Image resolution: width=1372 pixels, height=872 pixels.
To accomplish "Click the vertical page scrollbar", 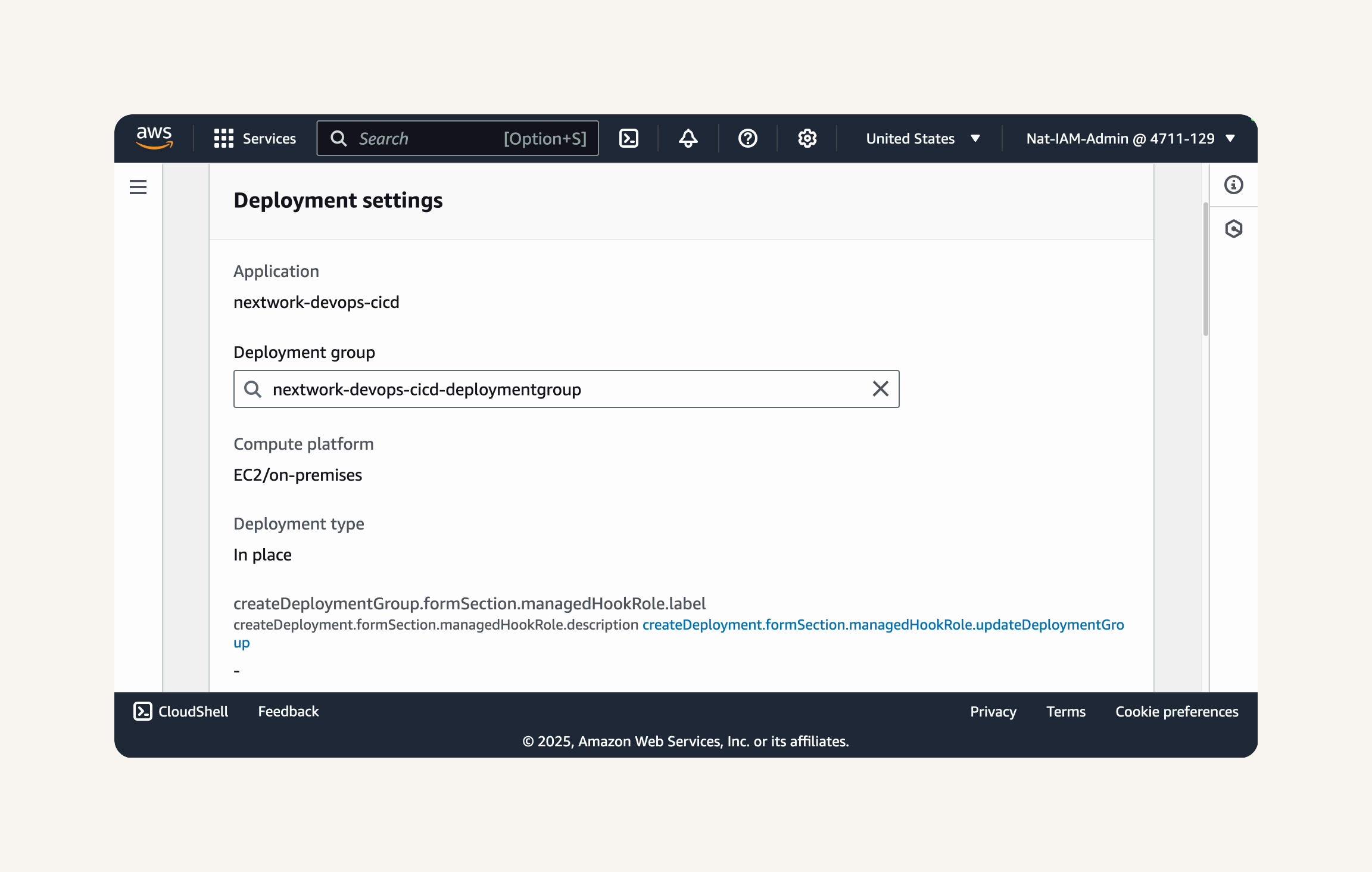I will [x=1206, y=269].
